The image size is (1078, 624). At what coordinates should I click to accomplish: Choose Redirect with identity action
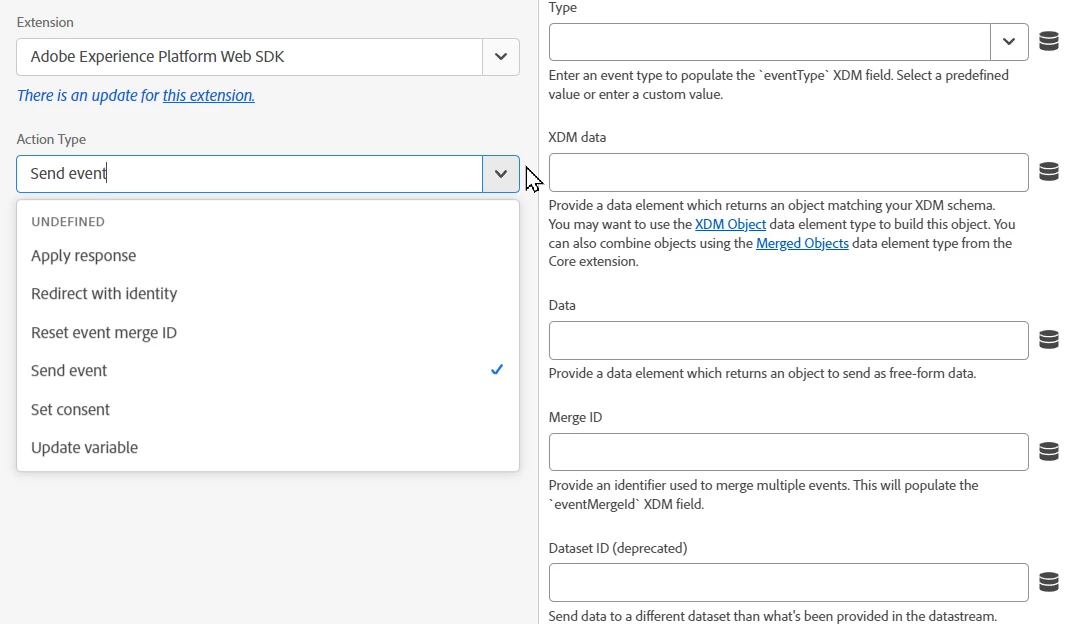[267, 294]
